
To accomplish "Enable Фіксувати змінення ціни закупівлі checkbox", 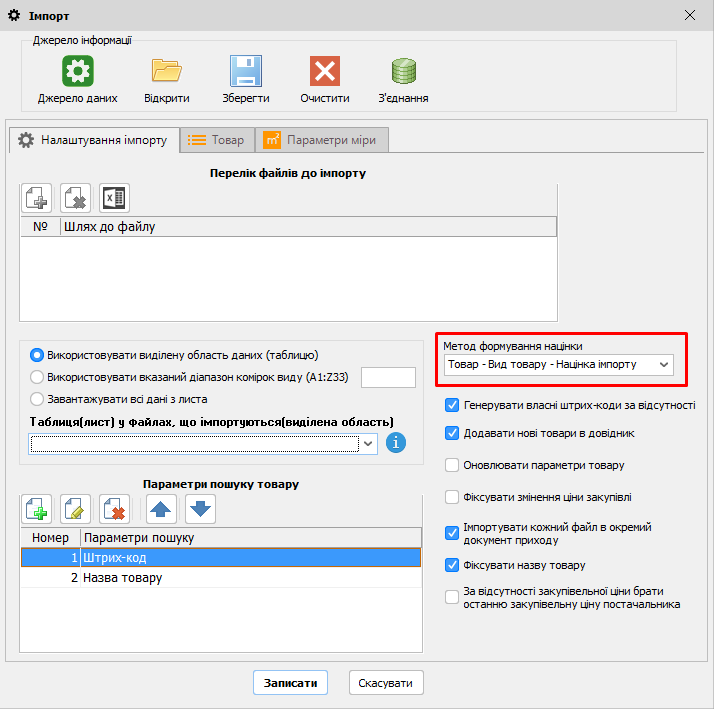I will coord(452,497).
